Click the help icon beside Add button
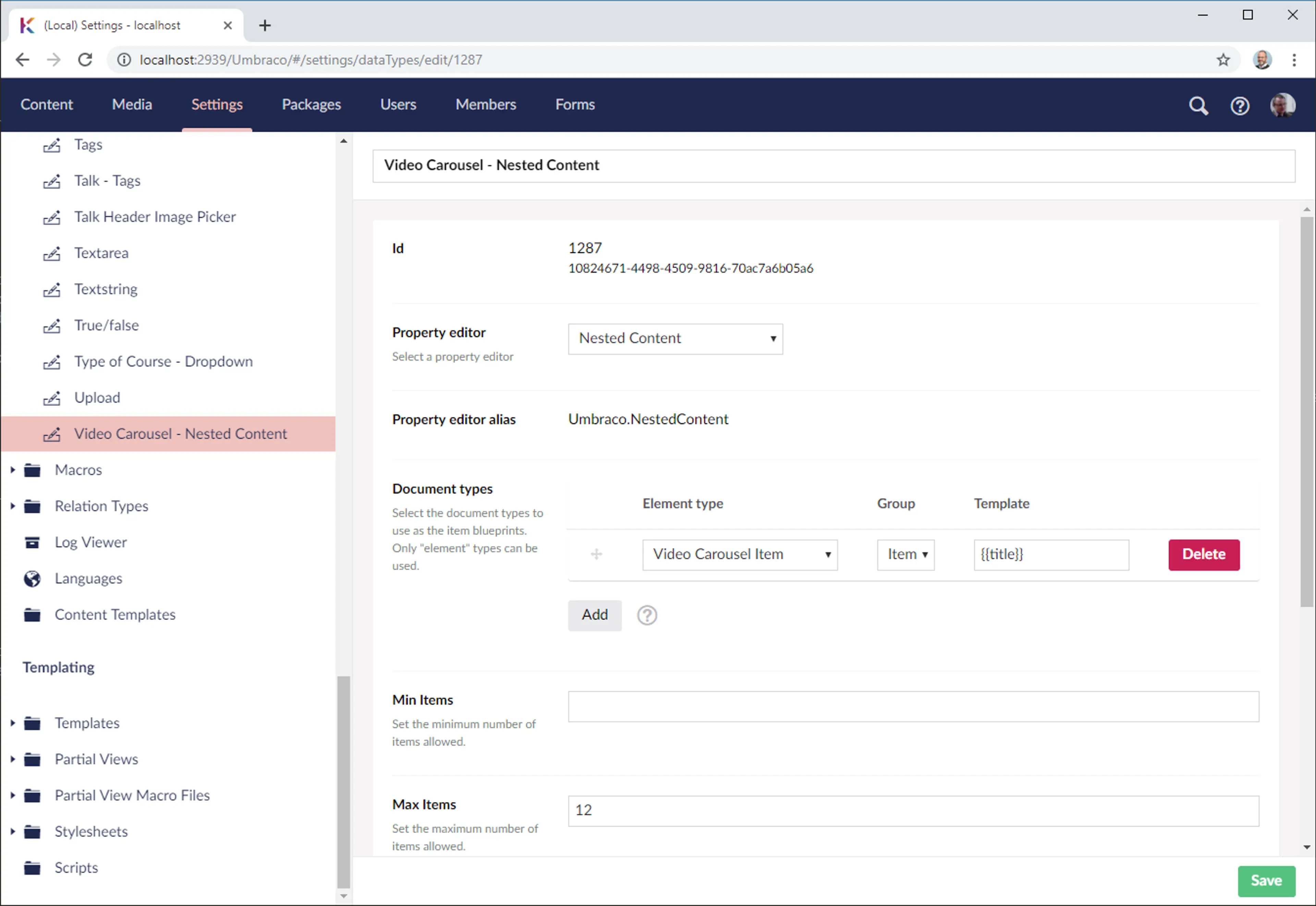 (x=646, y=615)
